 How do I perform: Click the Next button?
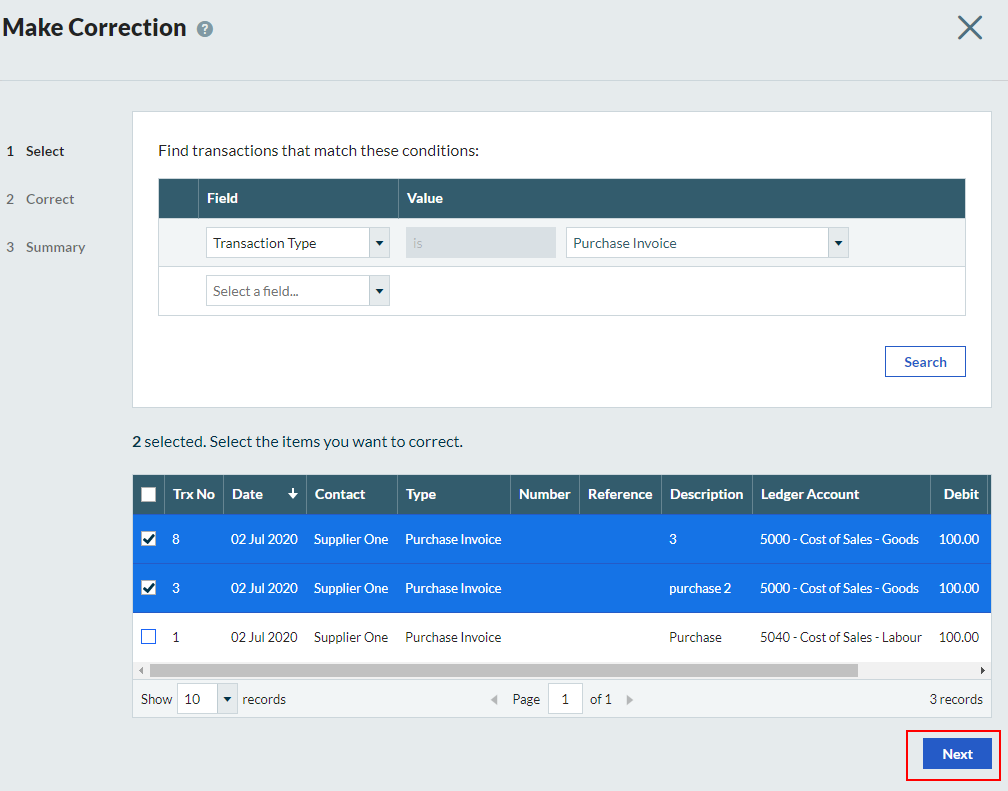coord(957,754)
